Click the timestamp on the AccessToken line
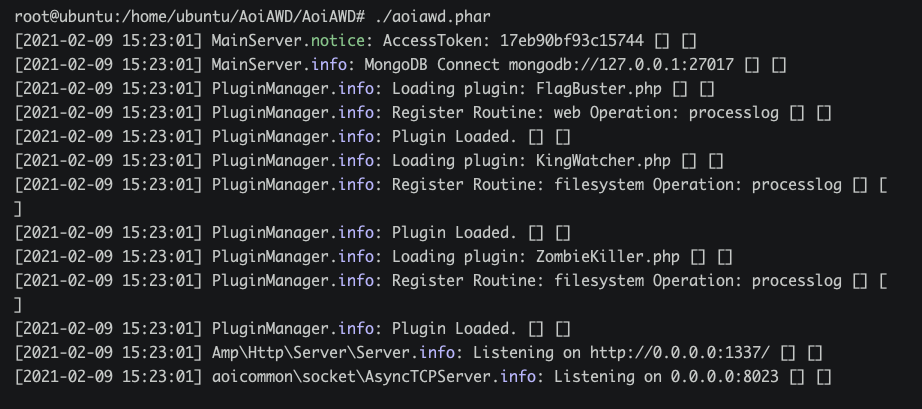 pyautogui.click(x=108, y=41)
